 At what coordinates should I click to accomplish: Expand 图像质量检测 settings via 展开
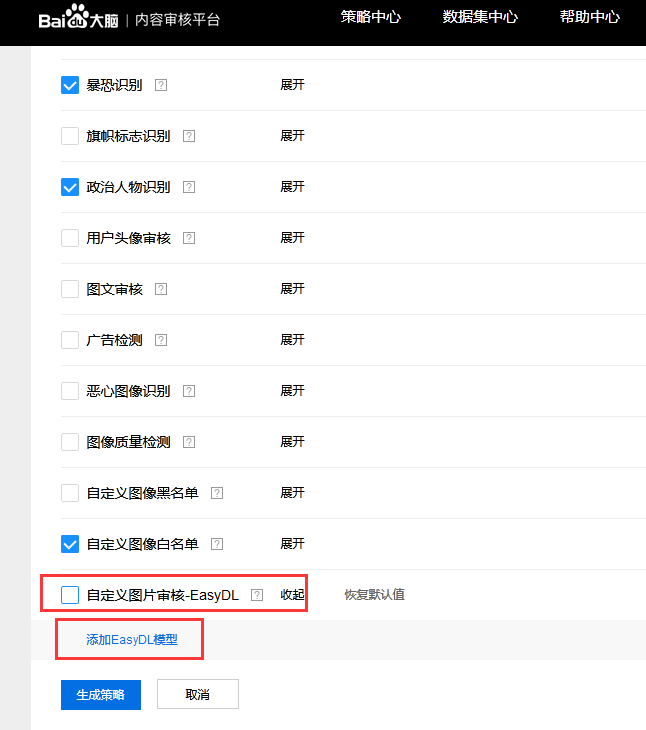coord(292,441)
